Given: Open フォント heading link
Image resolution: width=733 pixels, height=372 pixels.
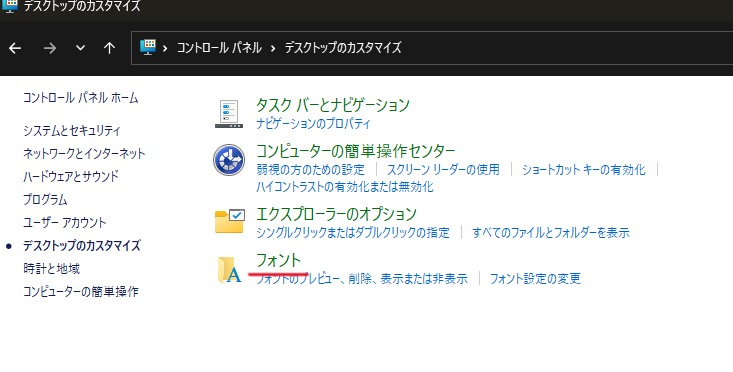Looking at the screenshot, I should click(278, 260).
